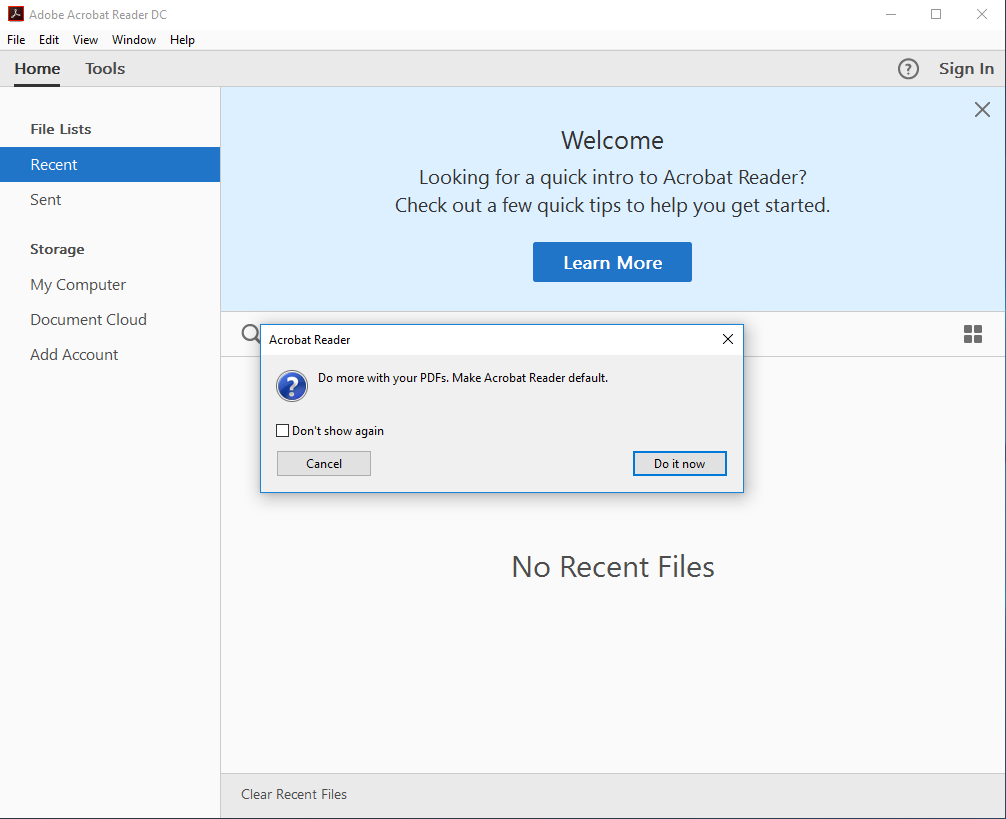Click the Sign In link

pyautogui.click(x=966, y=69)
